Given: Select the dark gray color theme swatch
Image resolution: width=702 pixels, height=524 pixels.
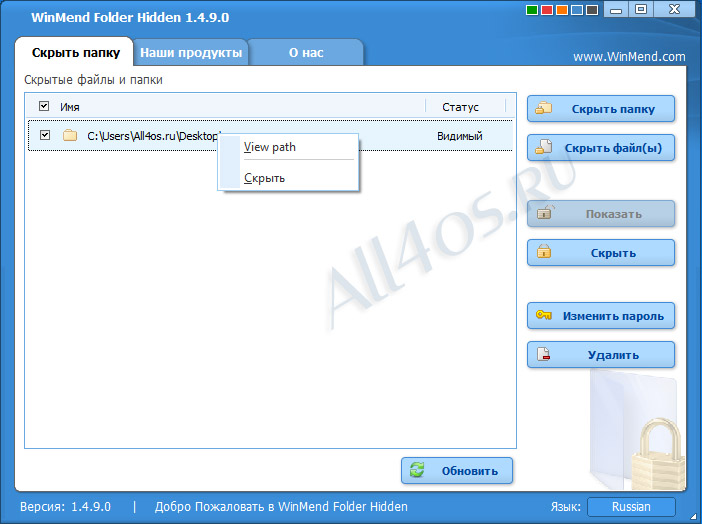Looking at the screenshot, I should click(x=592, y=10).
